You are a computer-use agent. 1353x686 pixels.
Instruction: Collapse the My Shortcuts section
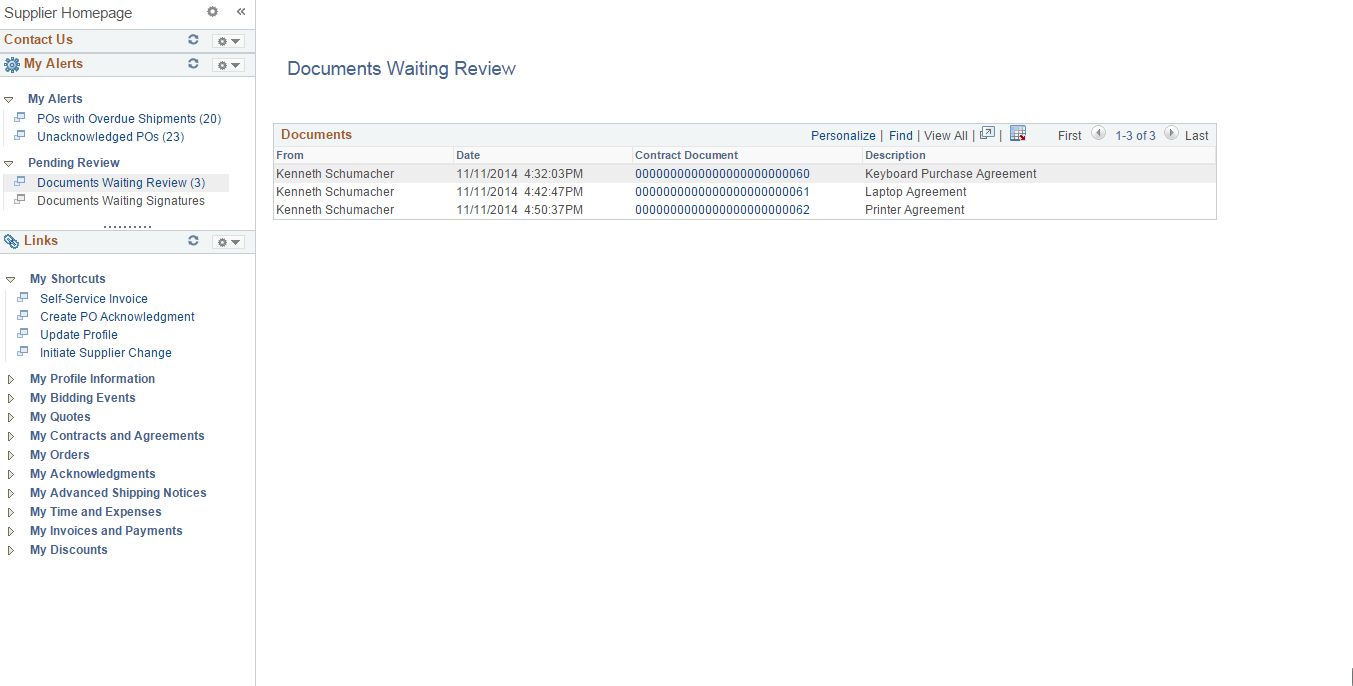click(x=9, y=278)
